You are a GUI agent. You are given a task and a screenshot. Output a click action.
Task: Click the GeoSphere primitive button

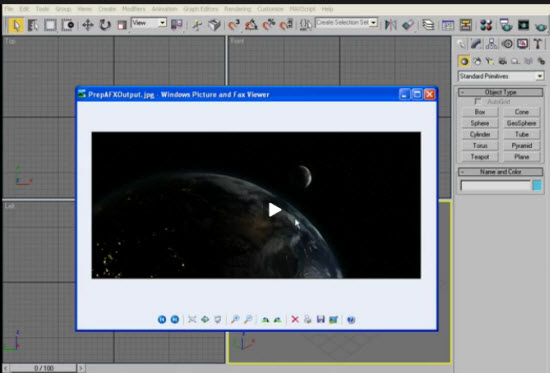[x=522, y=123]
